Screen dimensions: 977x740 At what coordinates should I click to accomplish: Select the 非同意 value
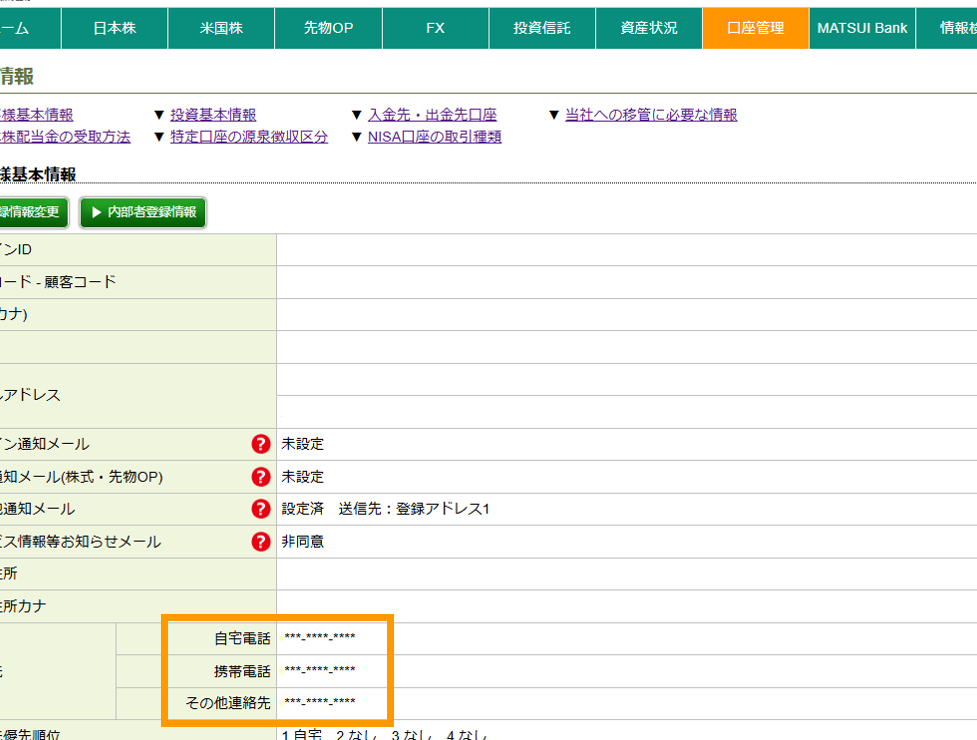tap(302, 541)
